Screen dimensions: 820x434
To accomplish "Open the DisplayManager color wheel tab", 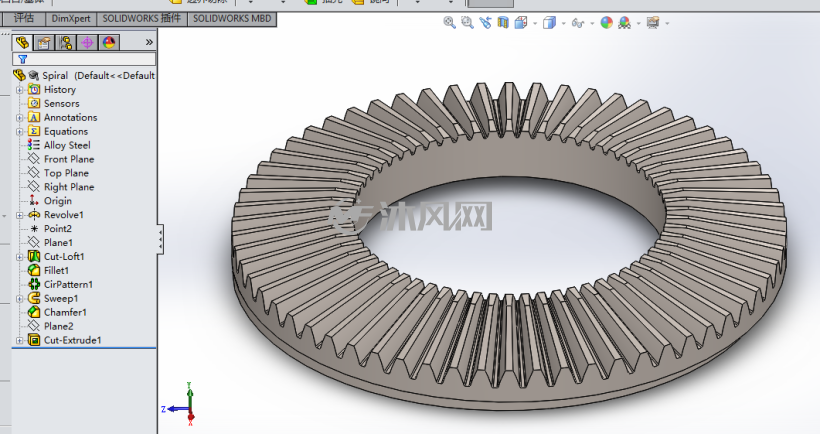I will (x=109, y=42).
